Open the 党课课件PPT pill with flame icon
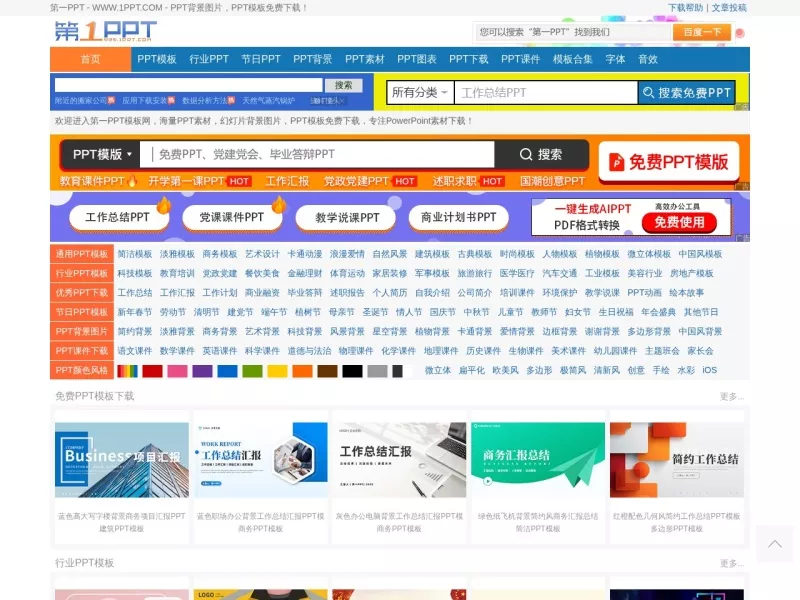The image size is (800, 600). pos(232,217)
